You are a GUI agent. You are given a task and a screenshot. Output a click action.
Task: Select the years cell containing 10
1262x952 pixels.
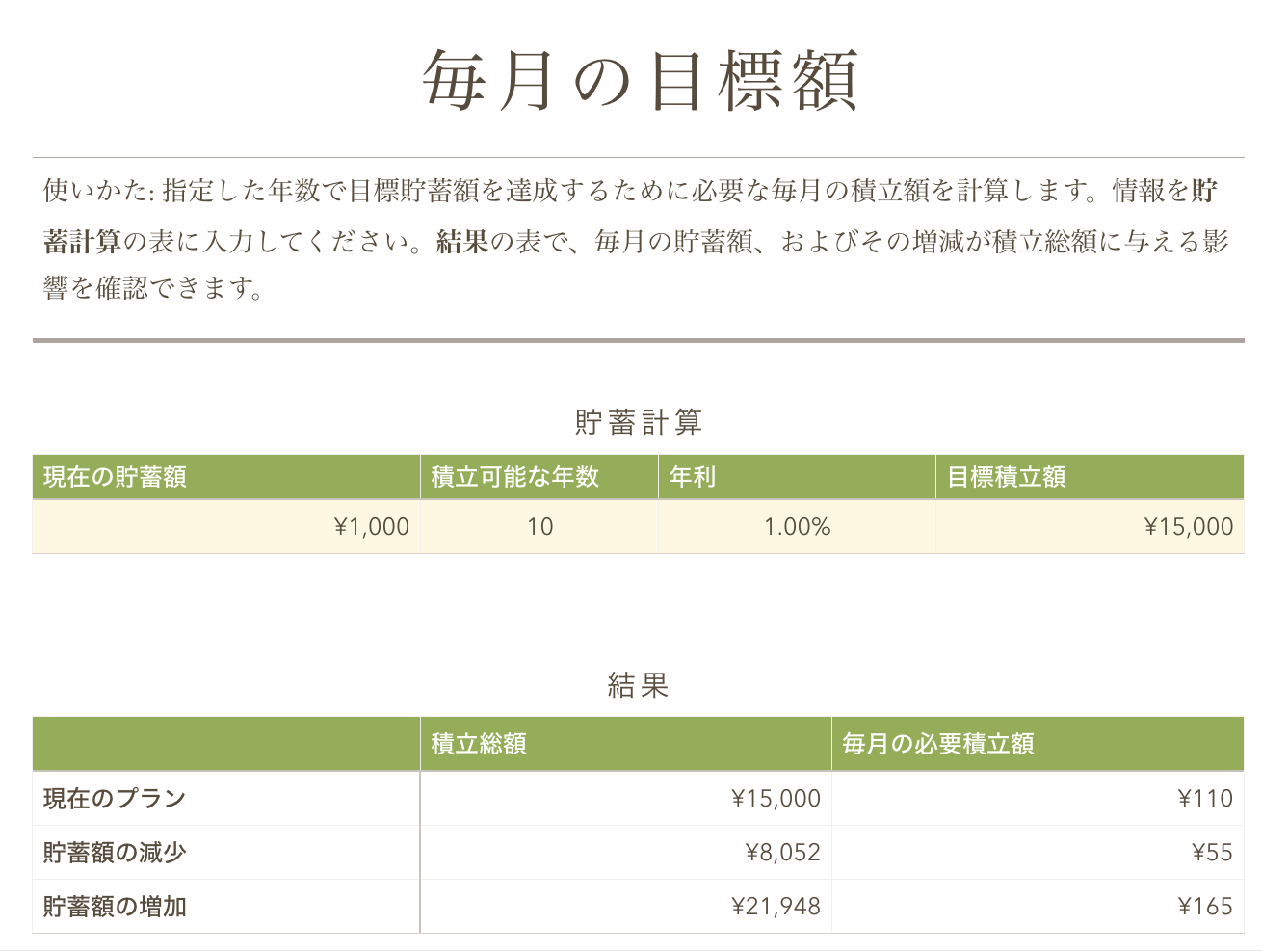(539, 527)
